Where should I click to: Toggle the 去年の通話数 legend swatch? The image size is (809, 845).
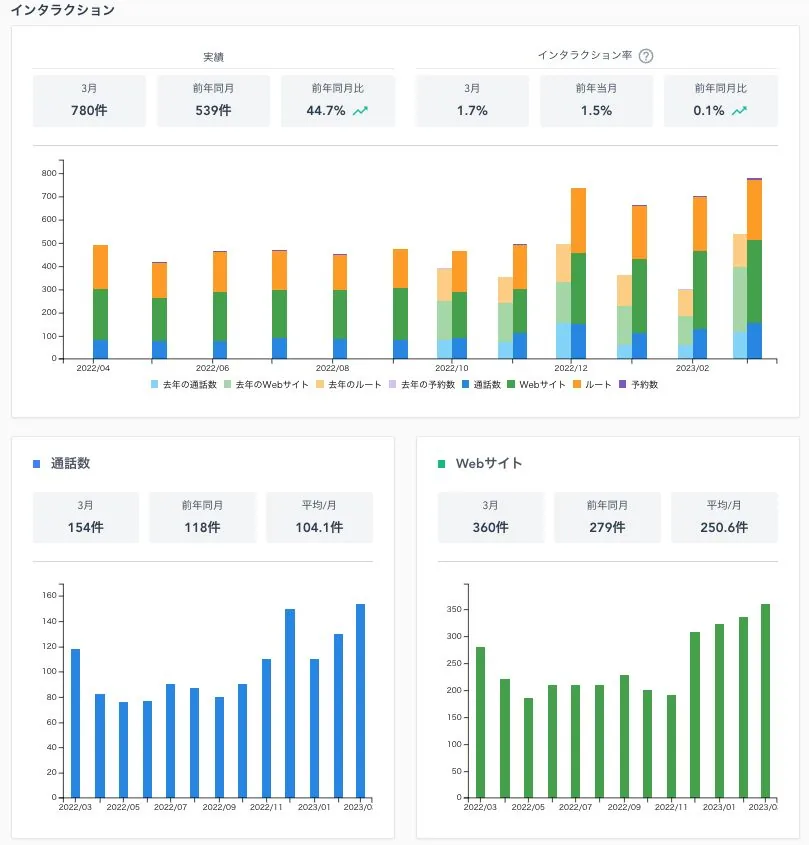click(154, 384)
